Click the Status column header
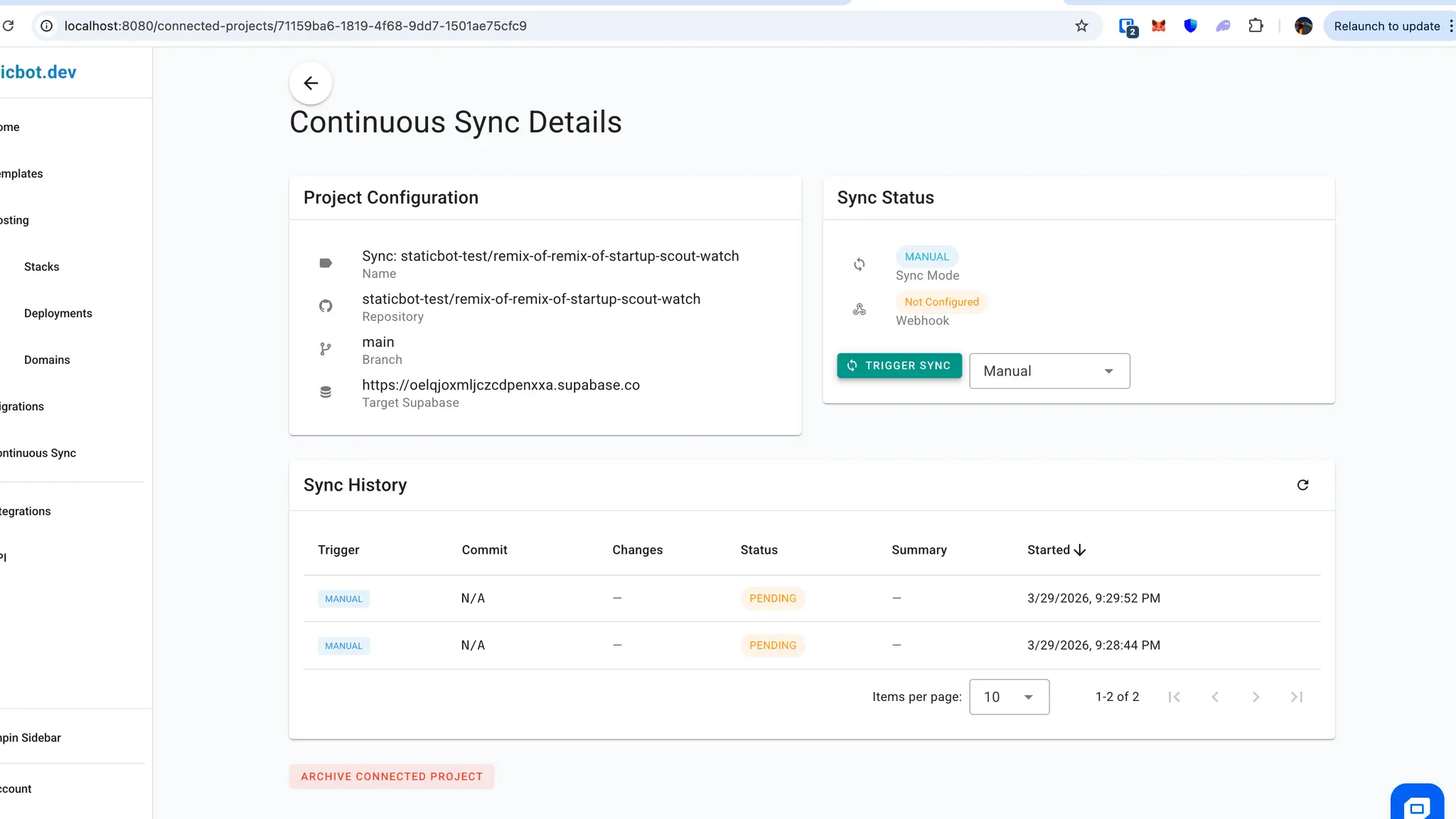The image size is (1456, 819). [759, 550]
